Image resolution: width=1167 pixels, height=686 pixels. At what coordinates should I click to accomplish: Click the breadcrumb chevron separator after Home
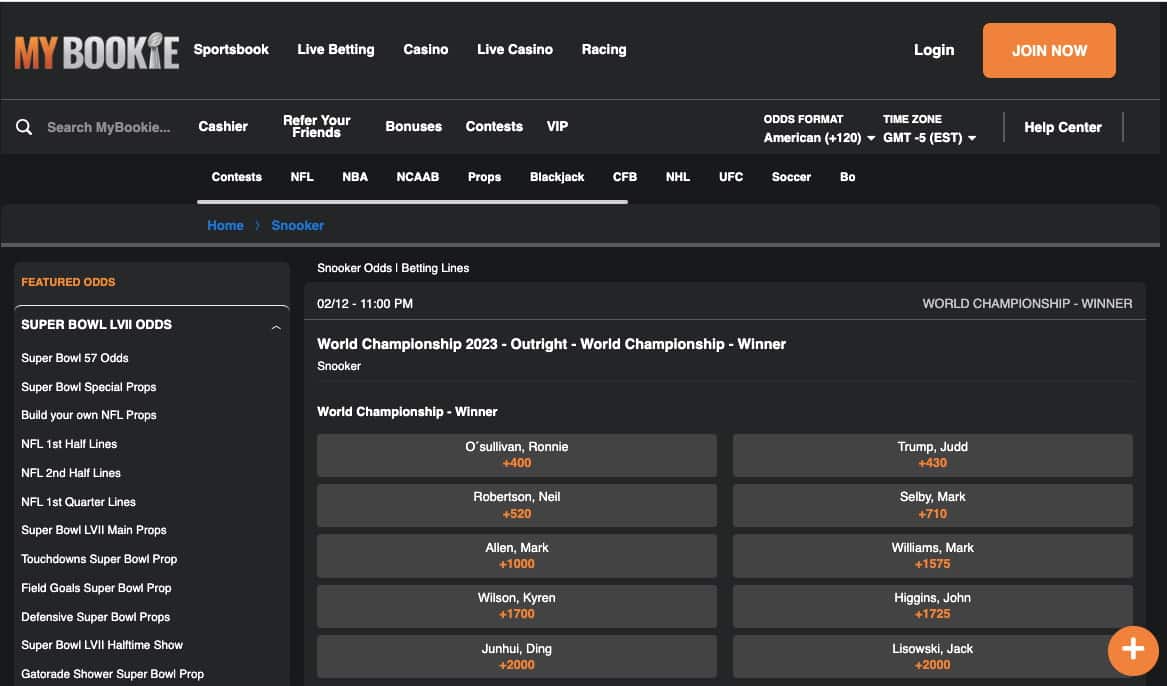258,225
